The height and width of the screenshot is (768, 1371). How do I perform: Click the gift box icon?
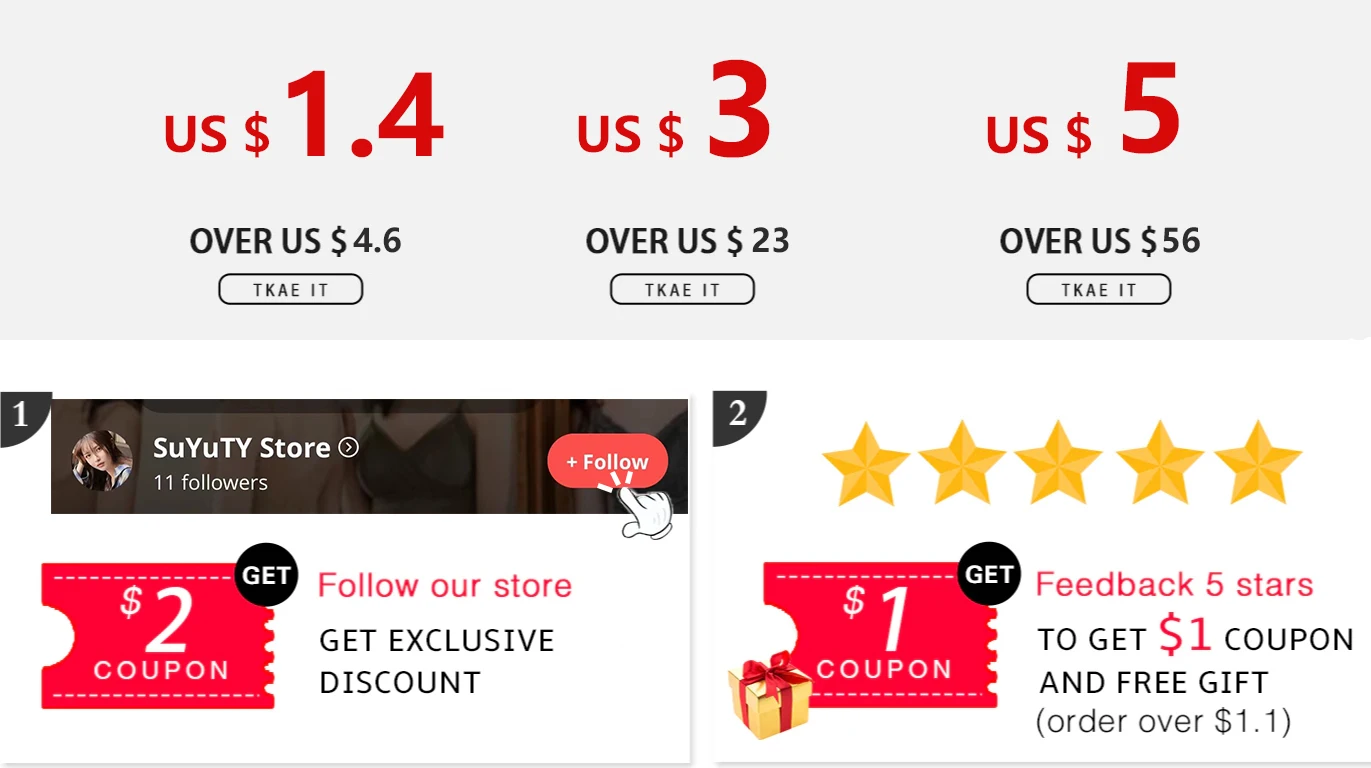[x=771, y=695]
